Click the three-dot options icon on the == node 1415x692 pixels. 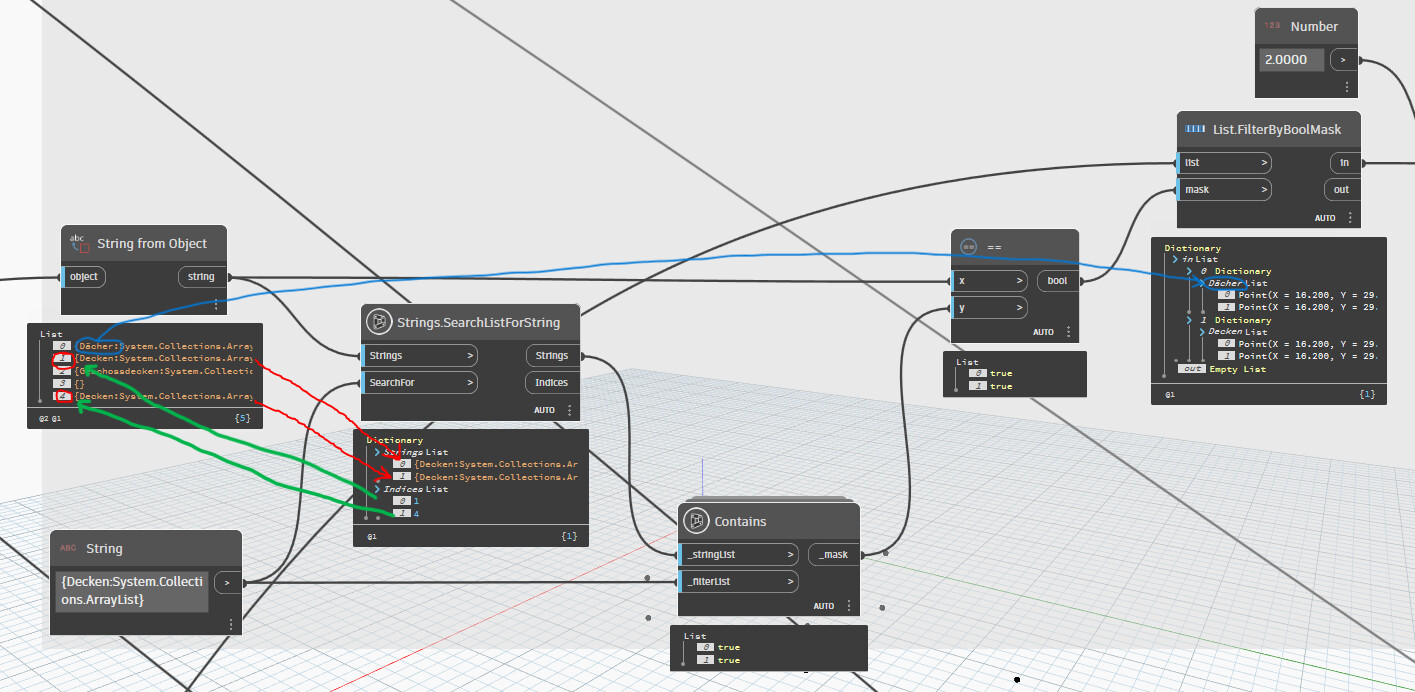[1068, 331]
